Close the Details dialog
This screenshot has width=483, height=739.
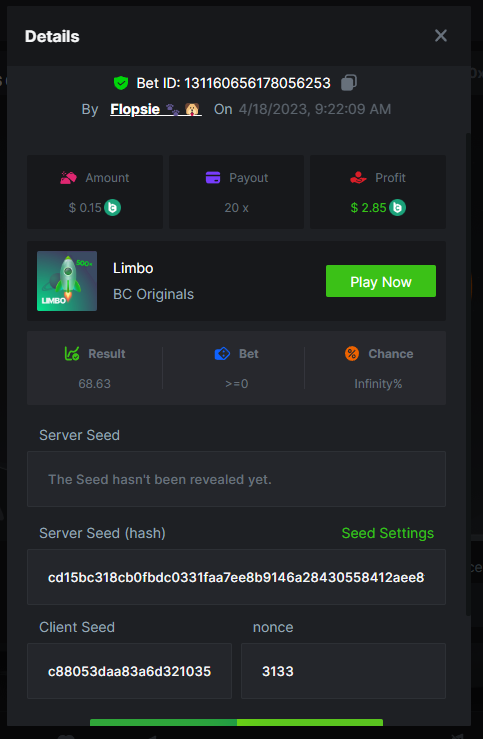(441, 36)
